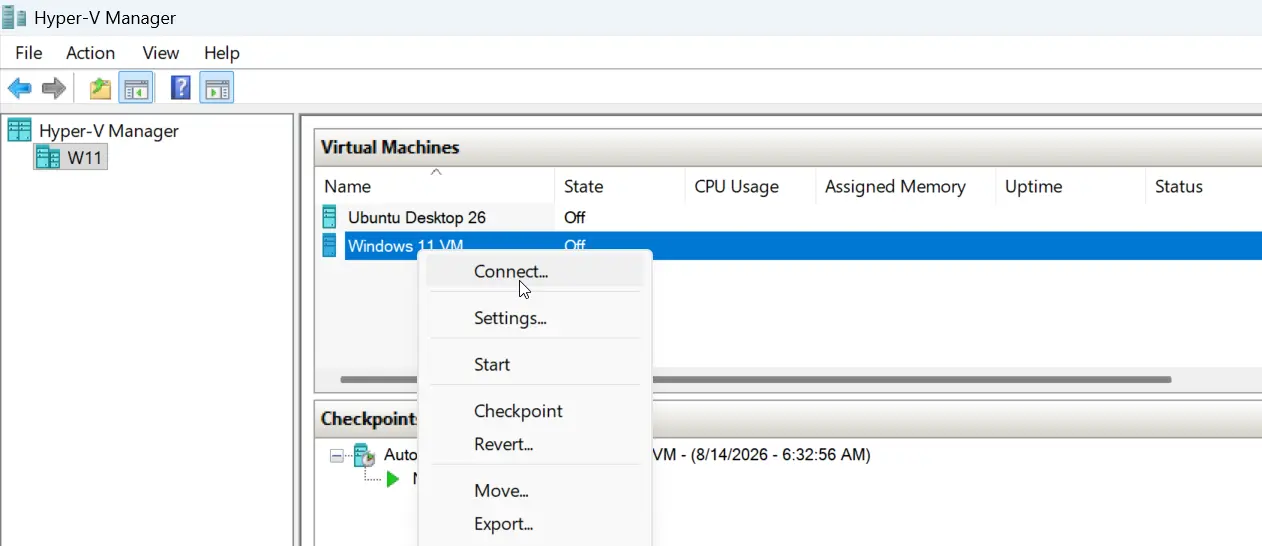This screenshot has height=546, width=1262.
Task: Click the Windows 11 VM row icon
Action: click(x=330, y=245)
